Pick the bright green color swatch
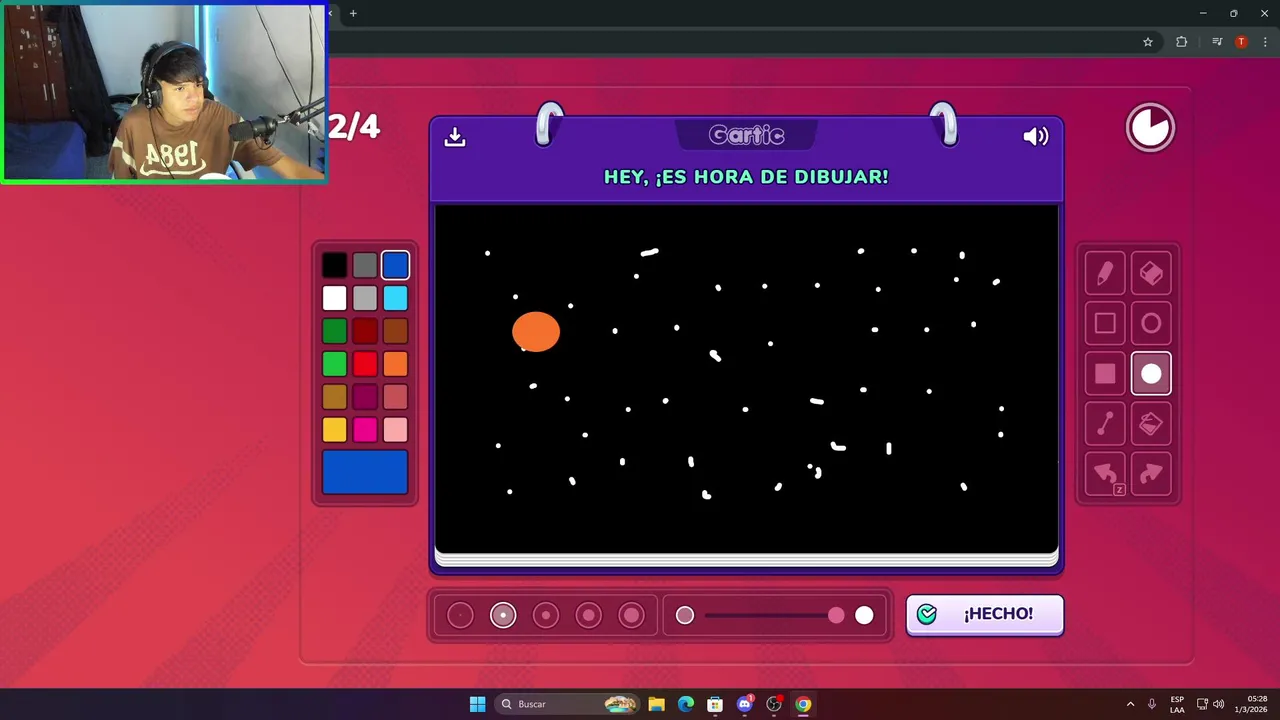This screenshot has width=1280, height=720. [x=335, y=364]
